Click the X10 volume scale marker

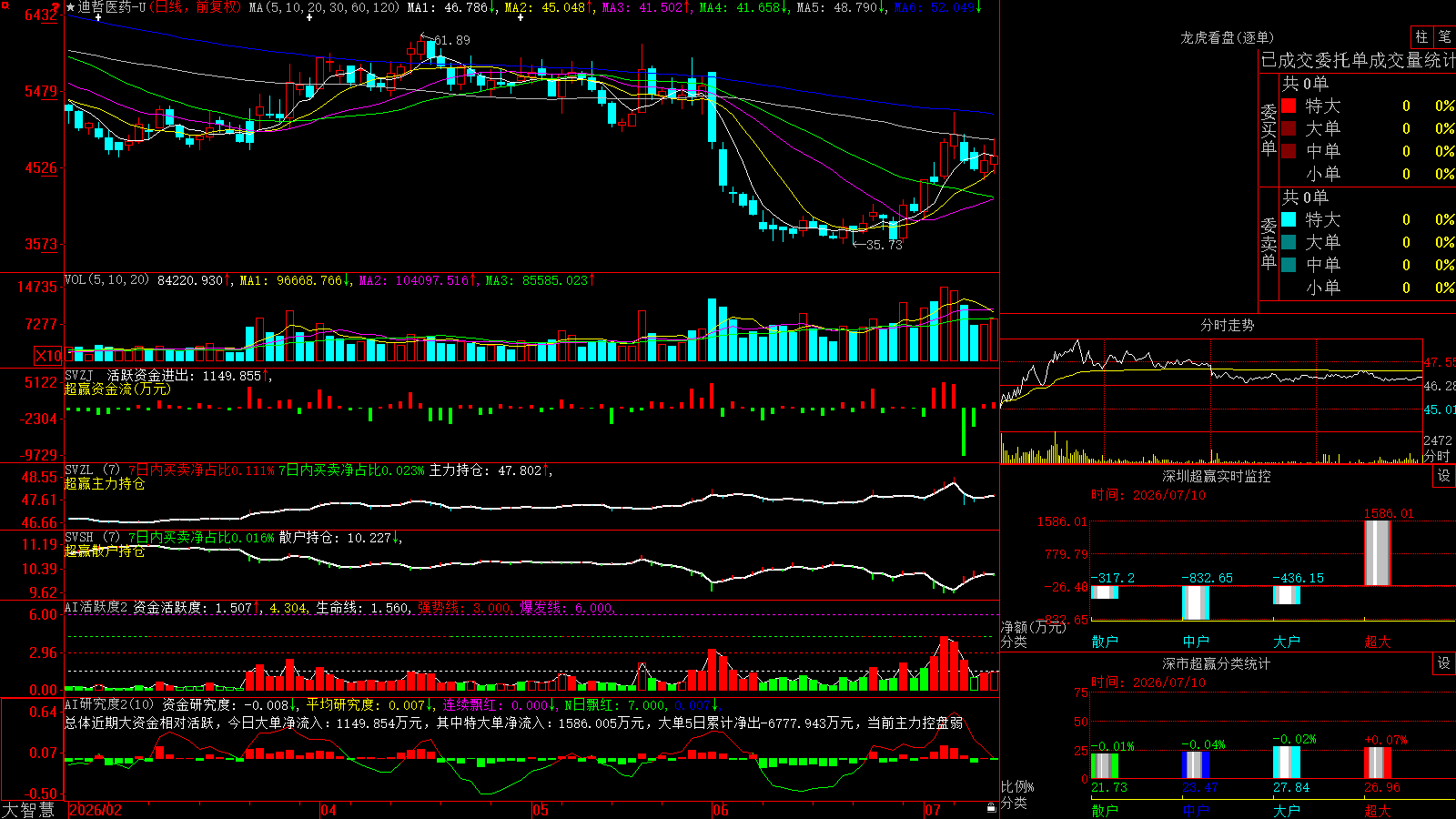(48, 356)
